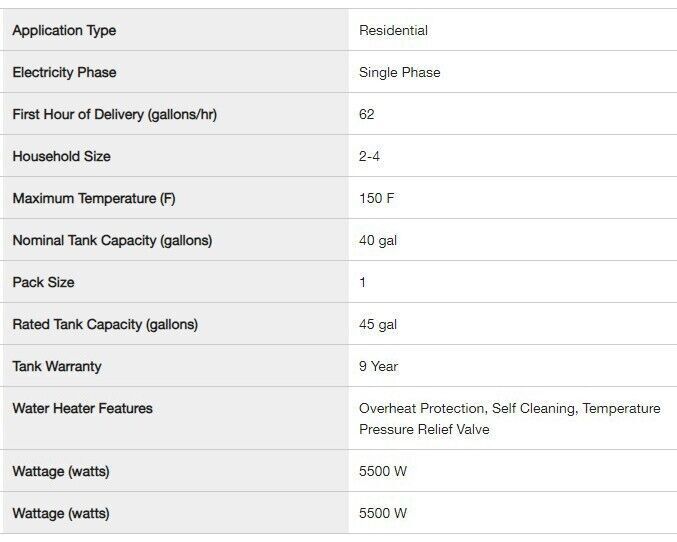Select the 2-4 household size value
The image size is (677, 542).
coord(369,156)
